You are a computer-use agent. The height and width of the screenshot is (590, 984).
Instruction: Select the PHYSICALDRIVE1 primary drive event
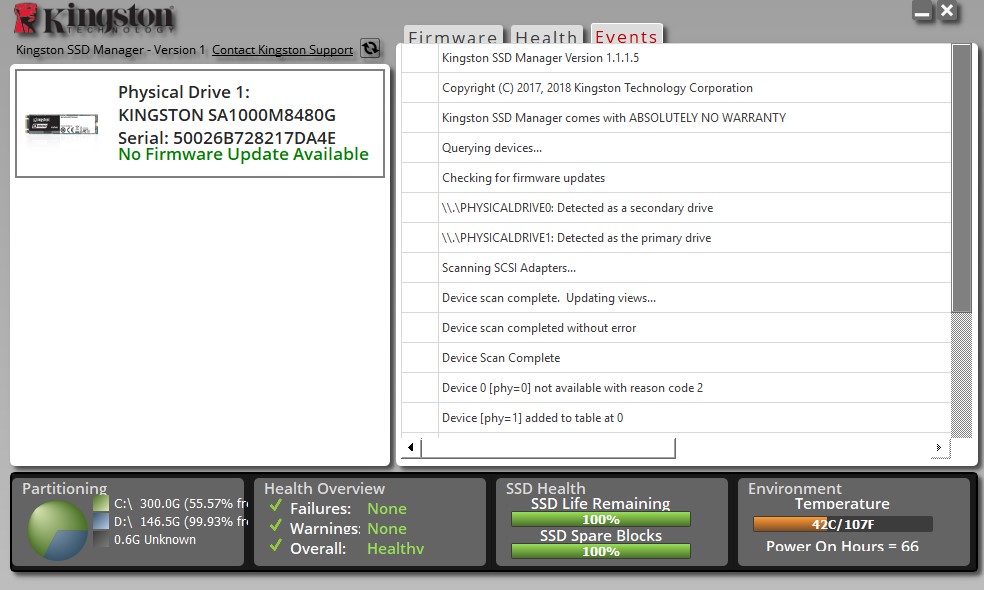point(676,238)
